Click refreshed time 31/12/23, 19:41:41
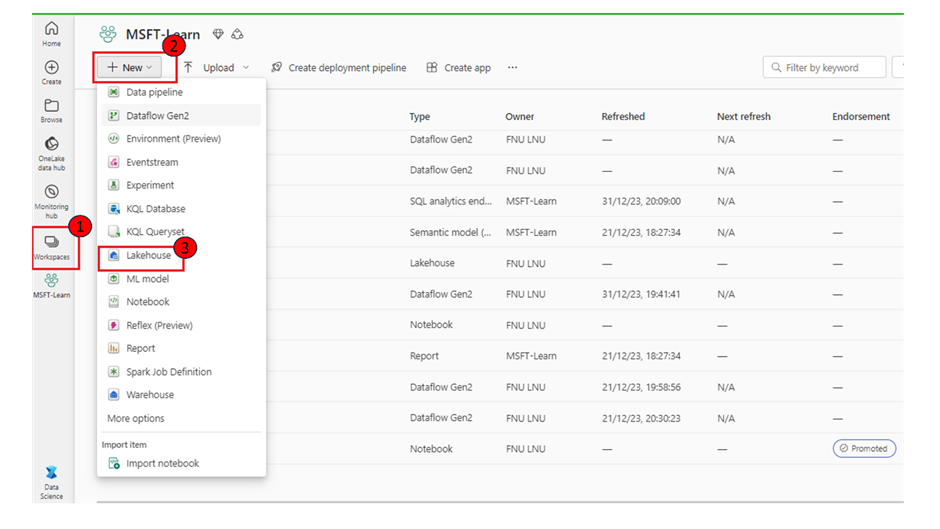The height and width of the screenshot is (529, 940). click(641, 294)
